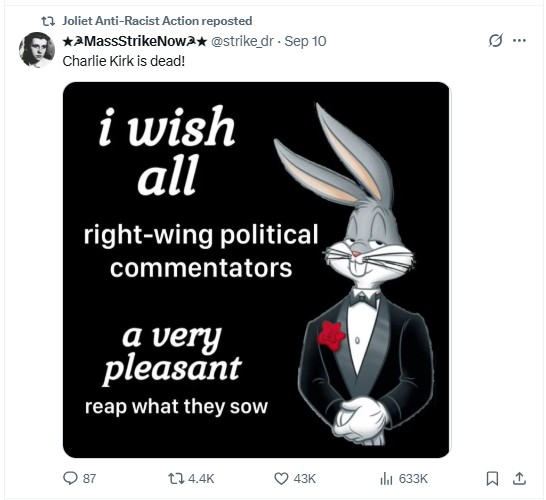
Task: Click the share upload arrow icon
Action: (519, 478)
